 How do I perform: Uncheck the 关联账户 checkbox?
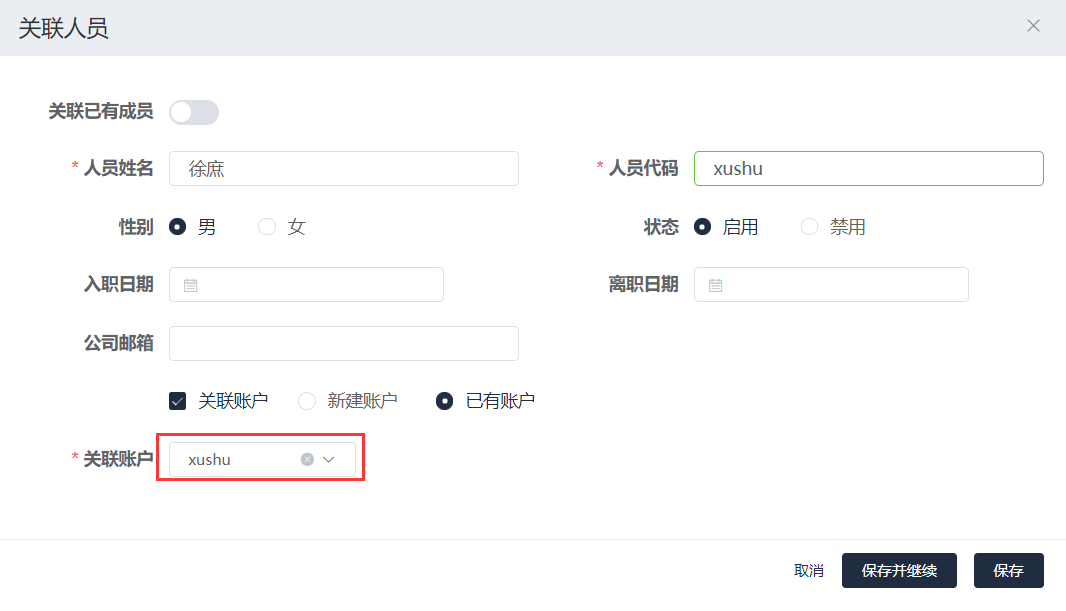pos(178,401)
